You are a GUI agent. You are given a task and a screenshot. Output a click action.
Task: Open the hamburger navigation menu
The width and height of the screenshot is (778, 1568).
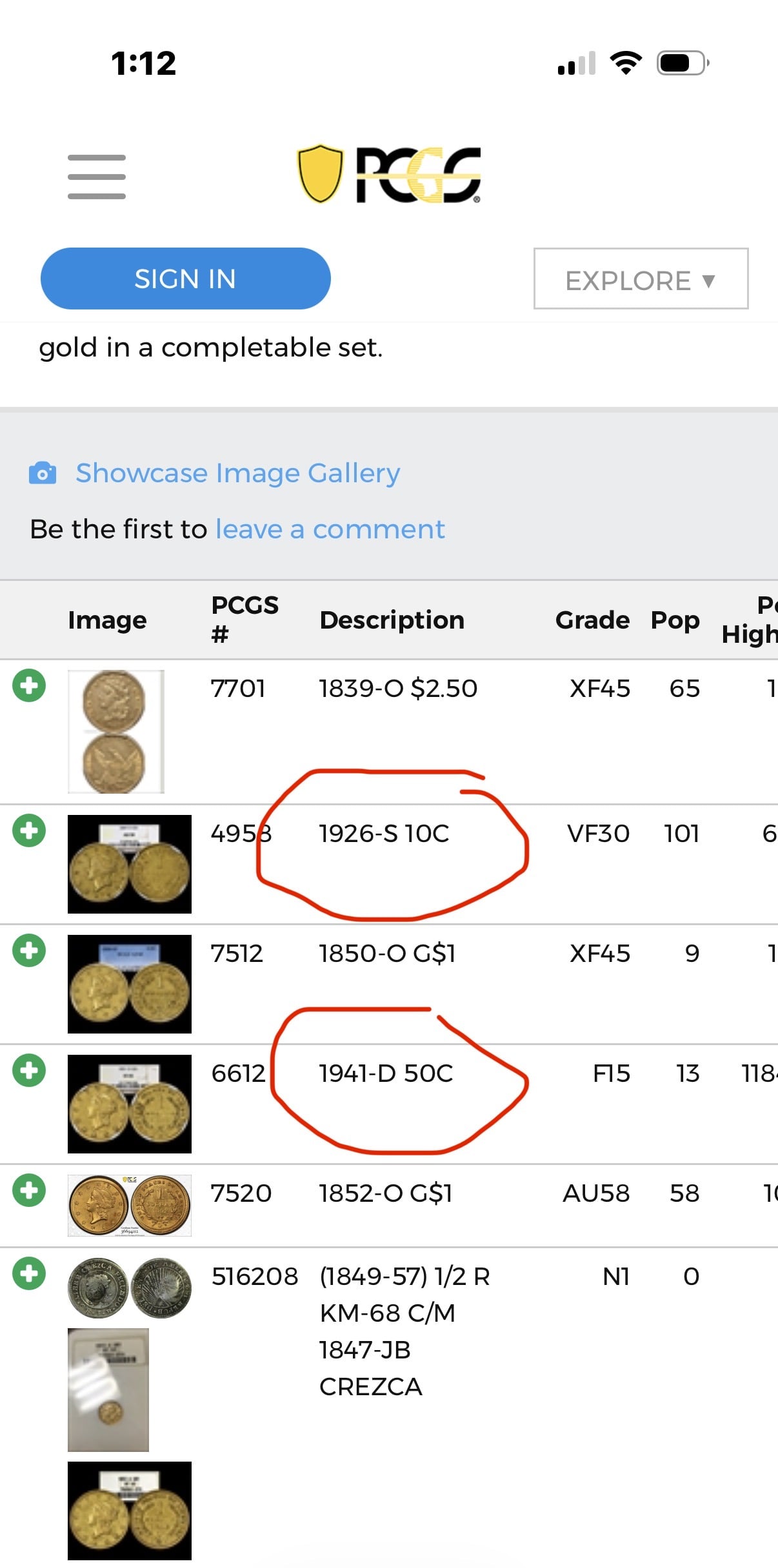click(97, 177)
